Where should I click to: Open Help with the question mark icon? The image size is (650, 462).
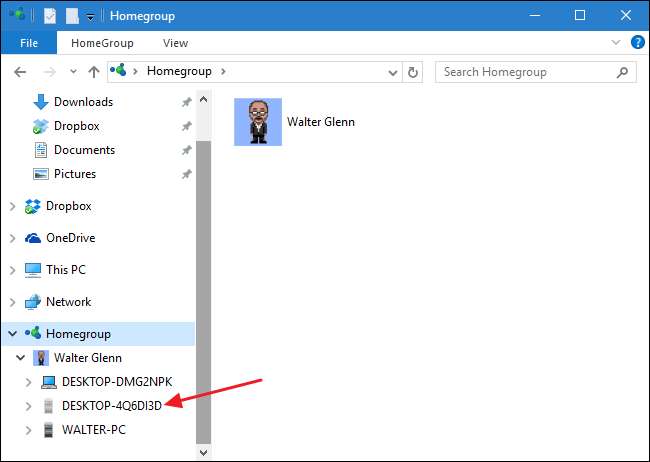coord(638,42)
